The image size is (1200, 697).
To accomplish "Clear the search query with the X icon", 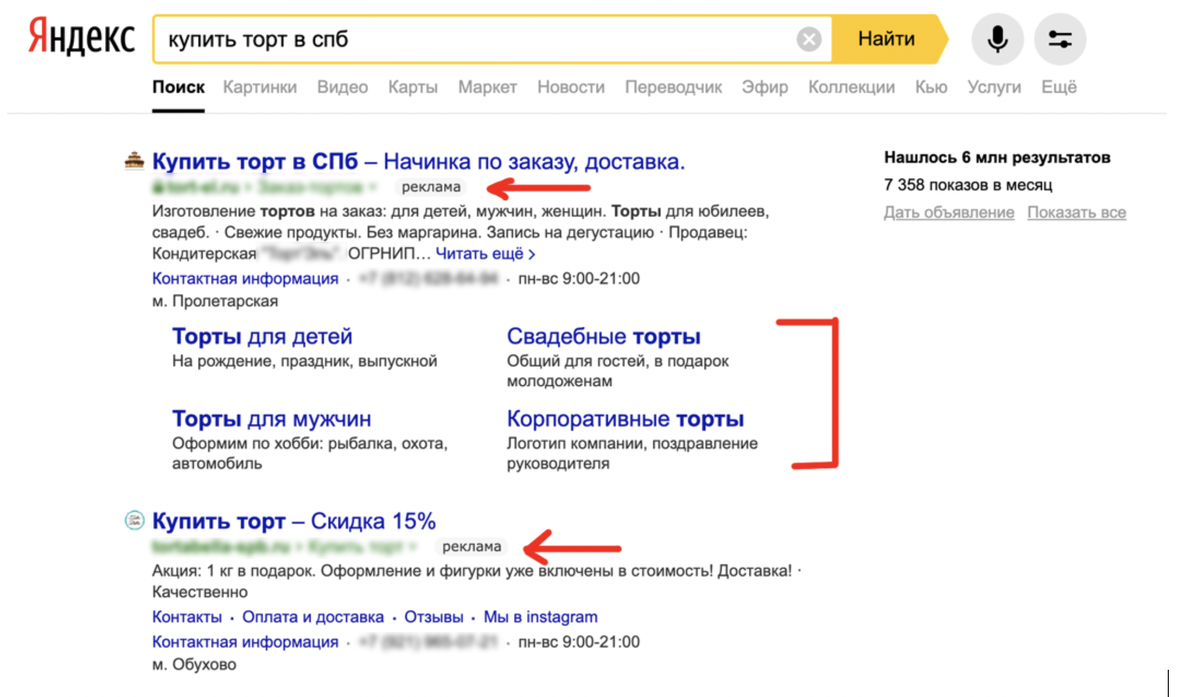I will 809,39.
